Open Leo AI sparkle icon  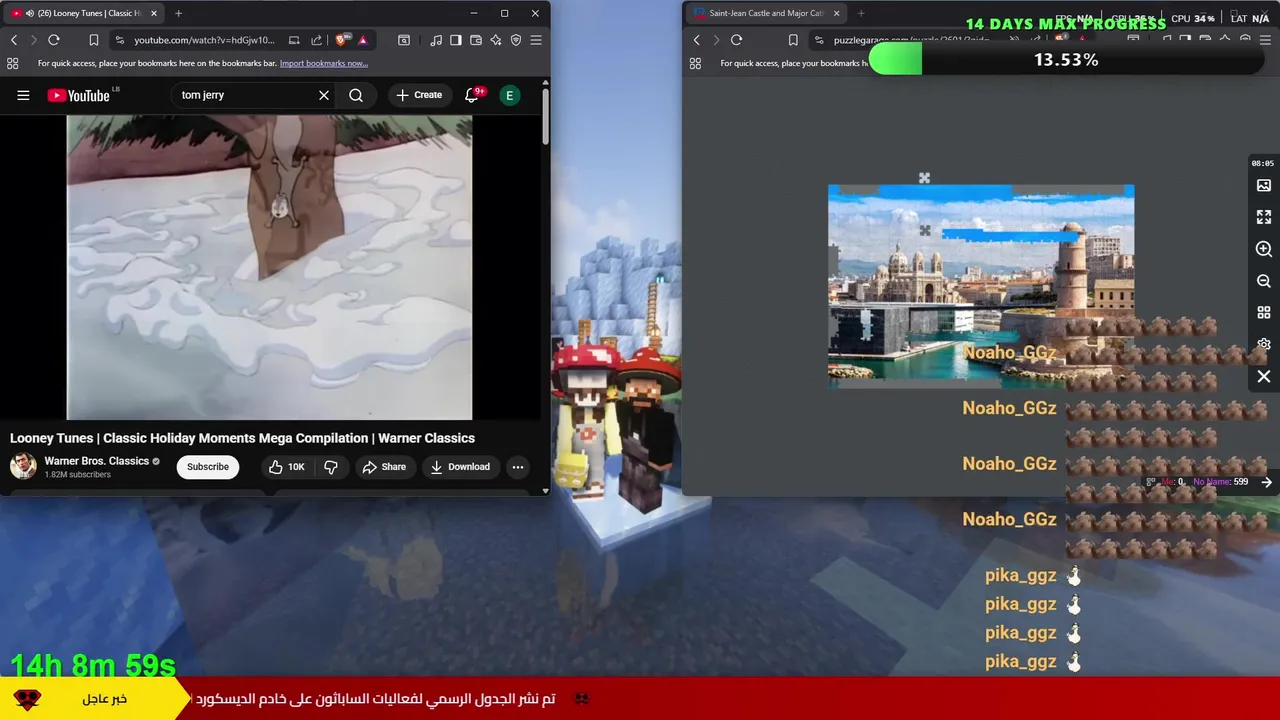pos(496,40)
